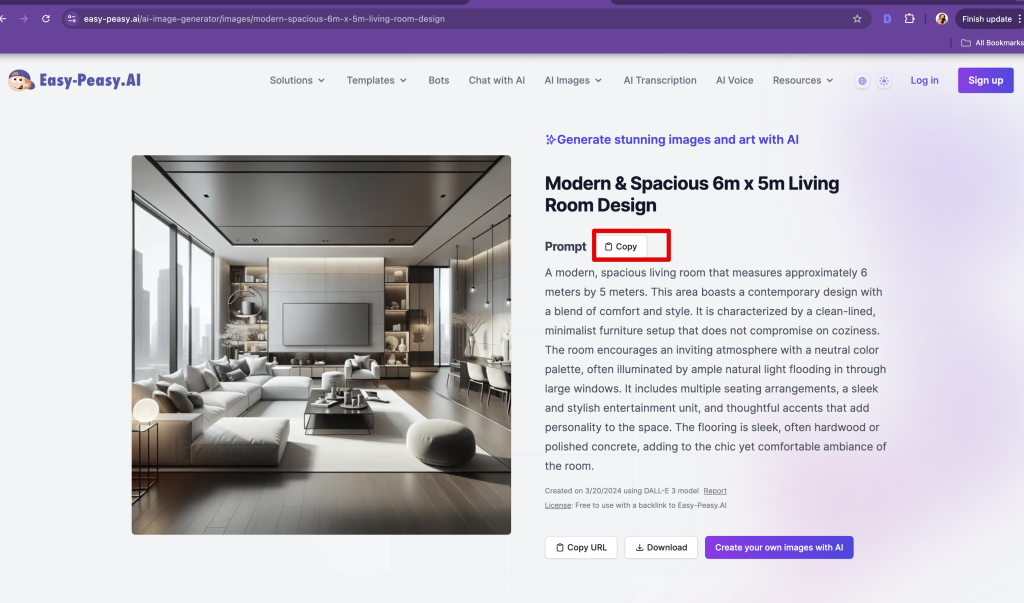The height and width of the screenshot is (603, 1024).
Task: Open the language globe icon
Action: tap(862, 81)
